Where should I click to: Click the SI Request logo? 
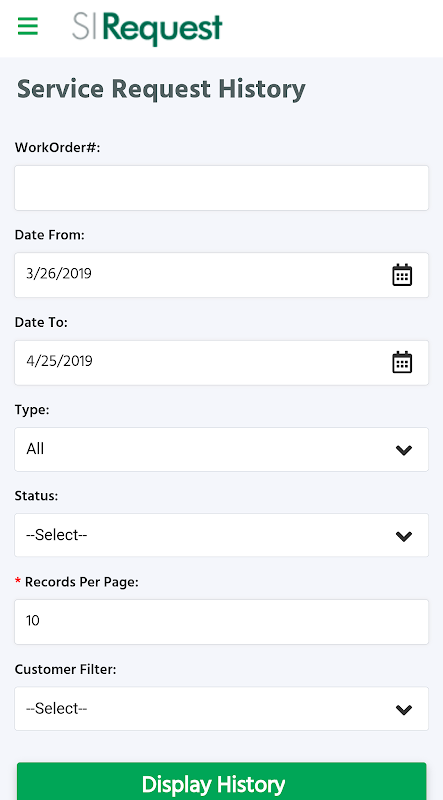point(147,28)
